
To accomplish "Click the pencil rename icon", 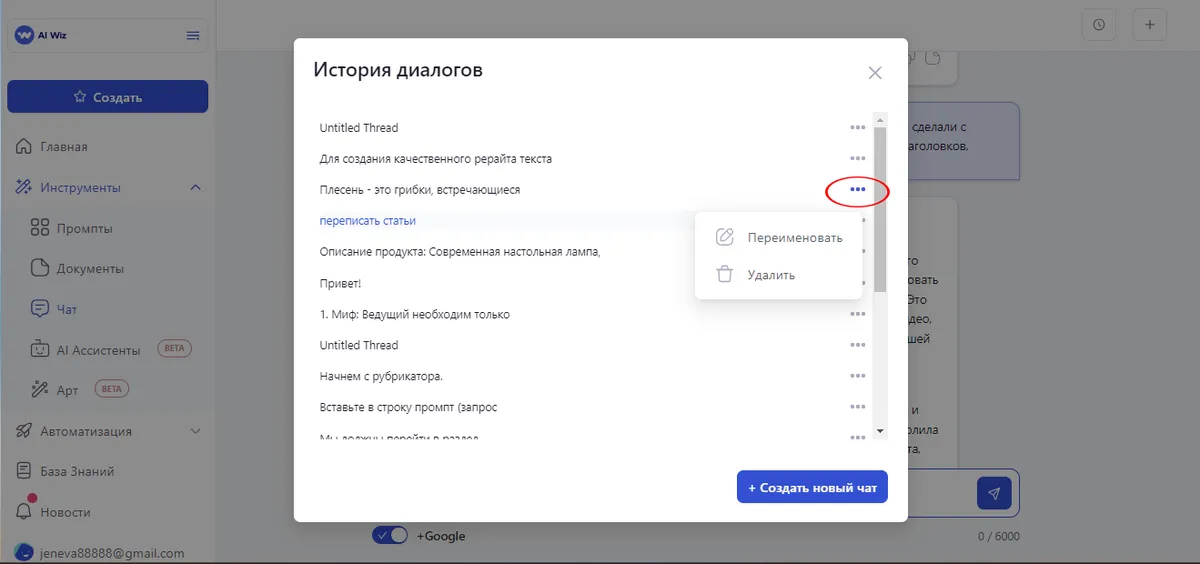I will (x=725, y=238).
